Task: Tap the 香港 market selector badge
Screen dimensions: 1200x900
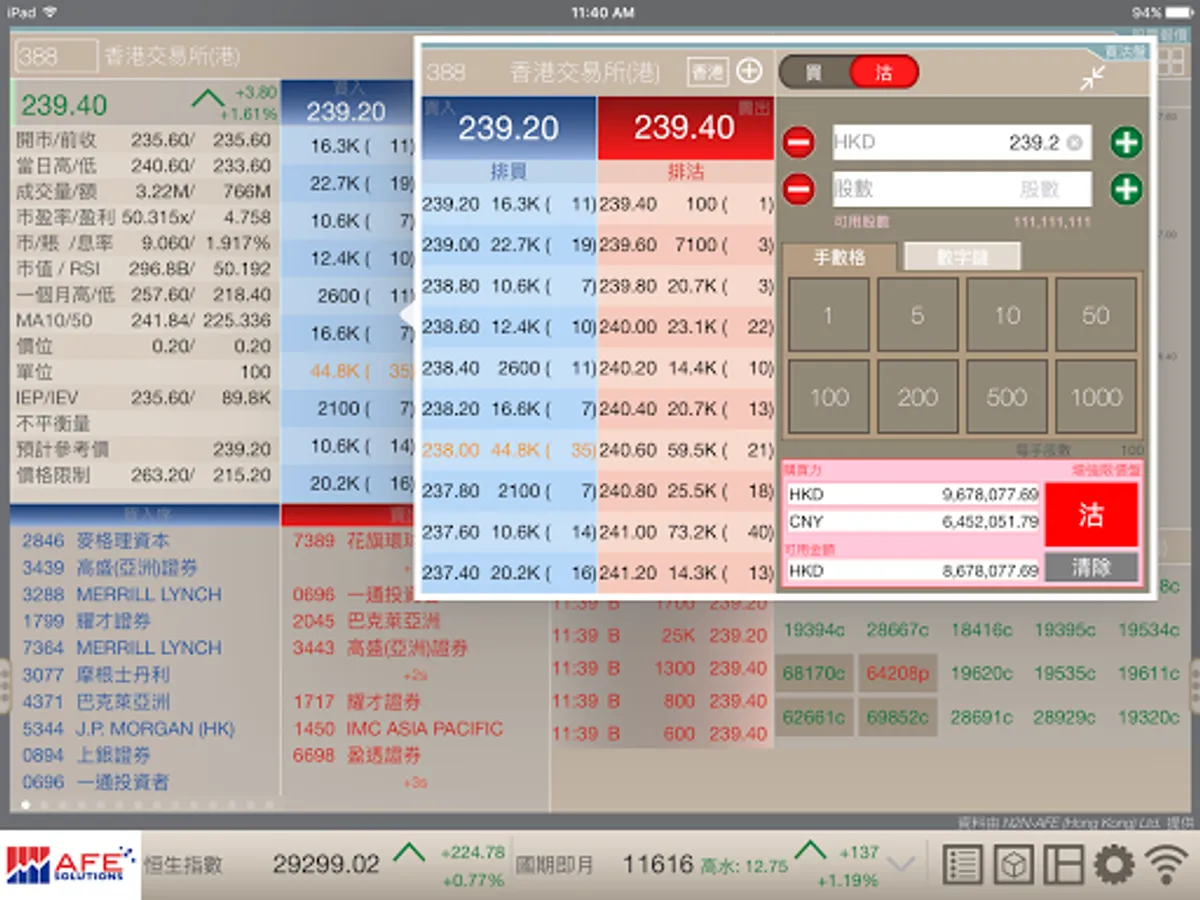Action: coord(708,72)
